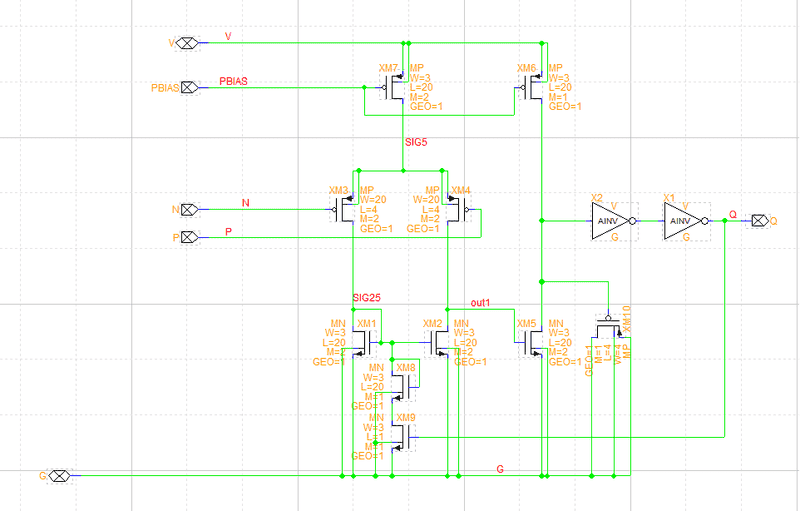Select NMOS transistor XM1
This screenshot has height=511, width=800.
365,342
